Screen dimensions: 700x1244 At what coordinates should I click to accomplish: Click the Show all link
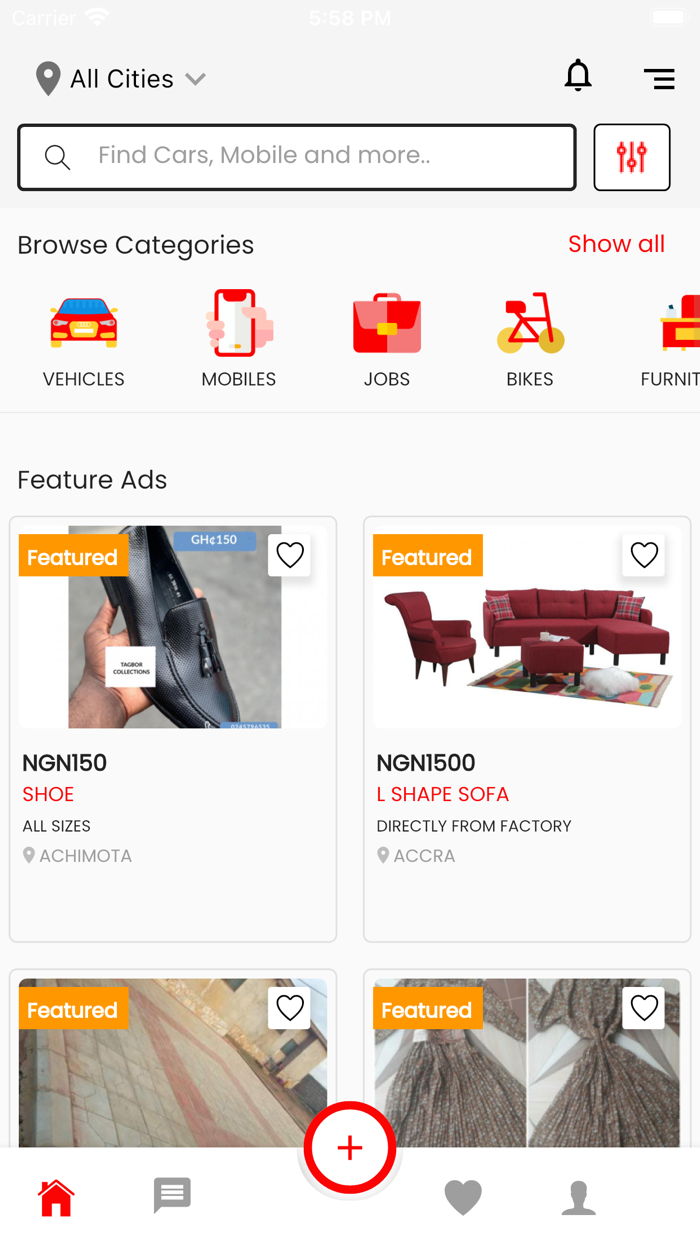pos(616,244)
